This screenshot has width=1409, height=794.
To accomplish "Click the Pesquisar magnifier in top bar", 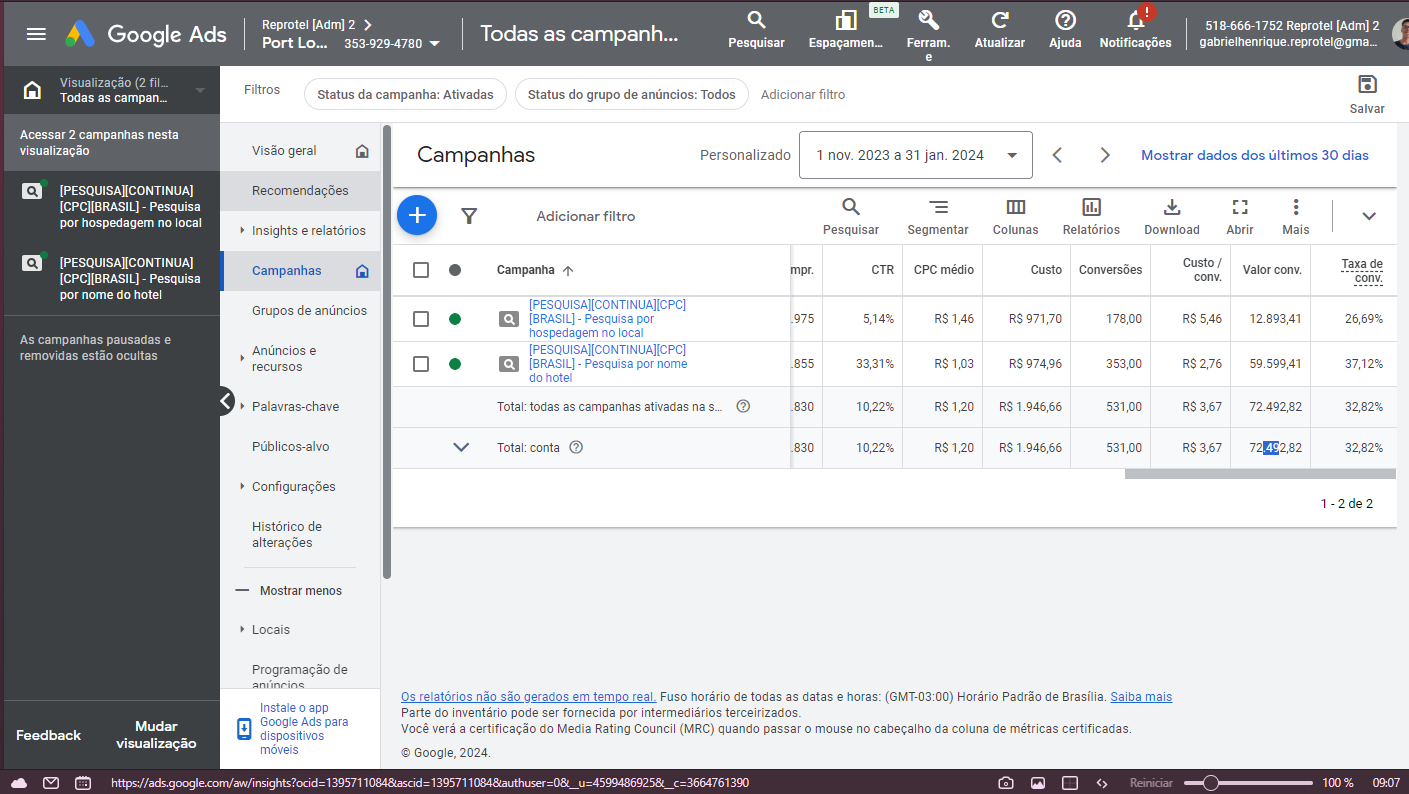I will pyautogui.click(x=756, y=20).
